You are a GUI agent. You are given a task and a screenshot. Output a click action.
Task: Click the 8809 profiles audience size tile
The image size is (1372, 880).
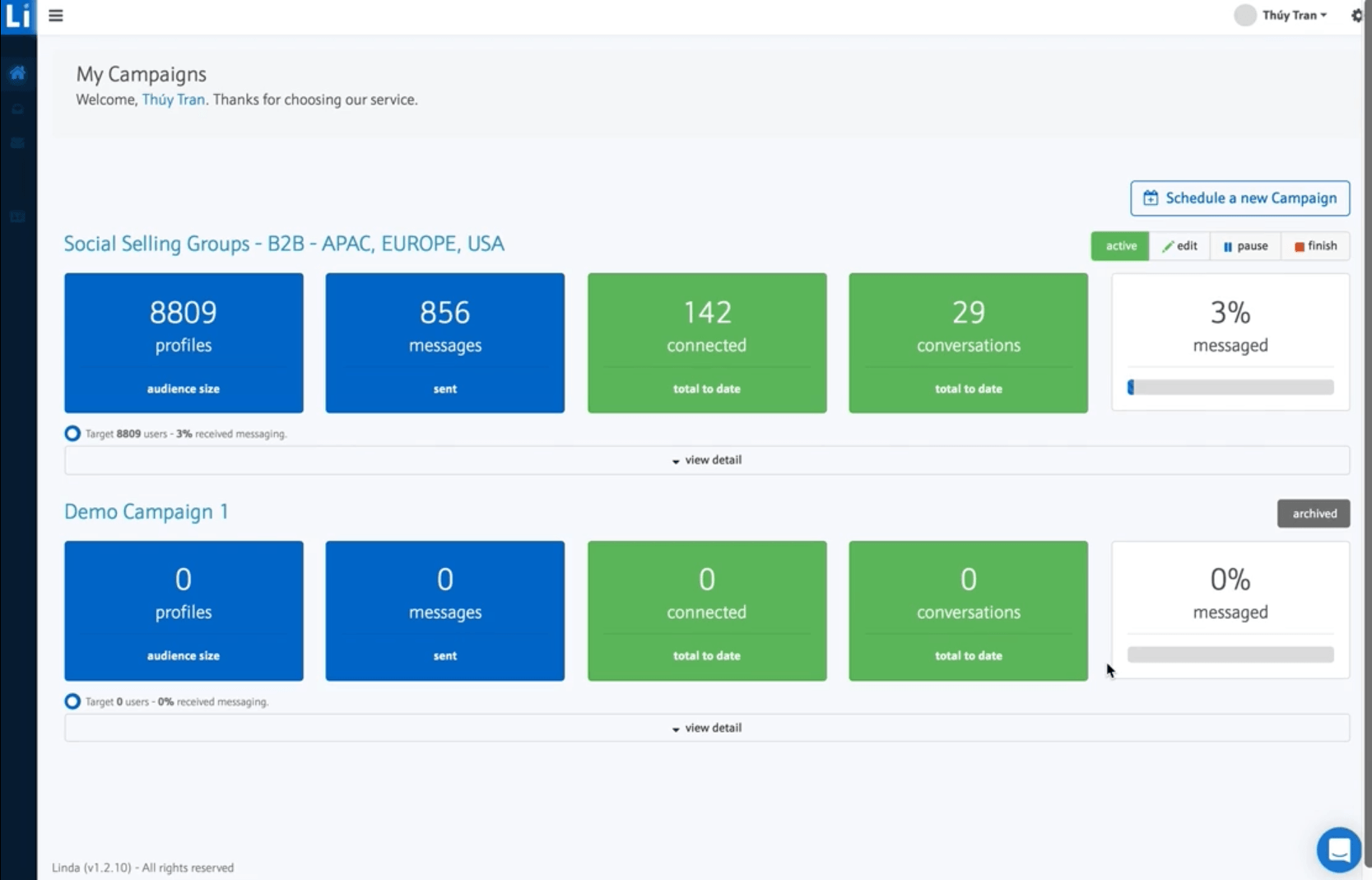pyautogui.click(x=184, y=343)
